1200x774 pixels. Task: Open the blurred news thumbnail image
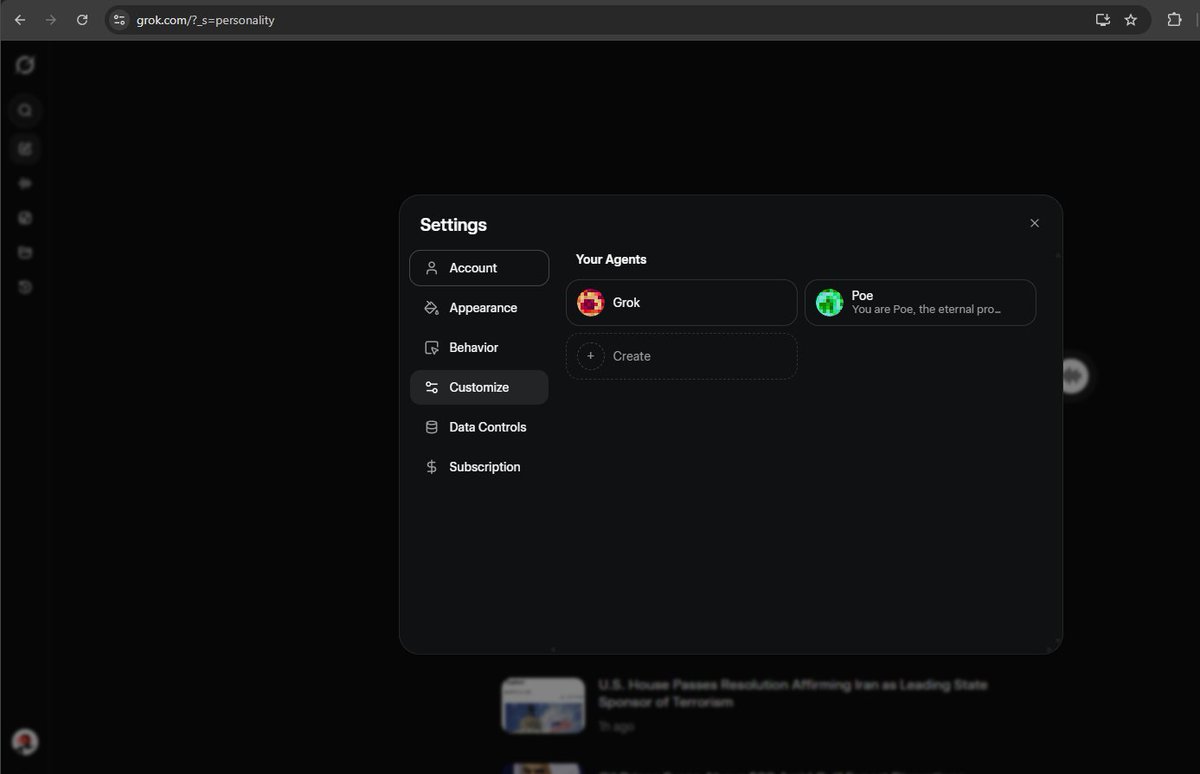pos(543,705)
